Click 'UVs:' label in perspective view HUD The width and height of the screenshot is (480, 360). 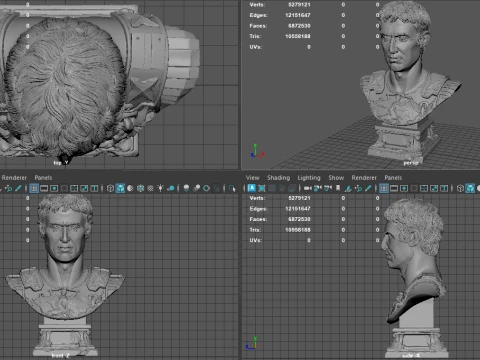tap(256, 47)
